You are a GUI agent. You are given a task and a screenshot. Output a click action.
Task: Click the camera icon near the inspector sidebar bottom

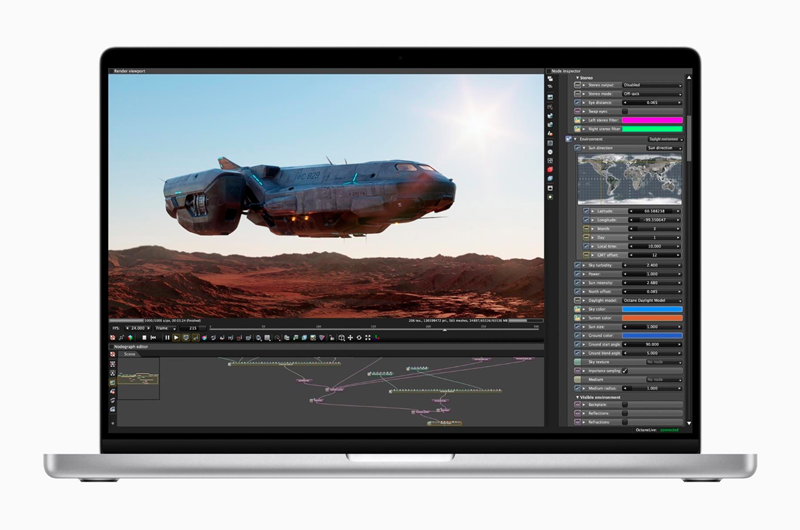tap(550, 188)
